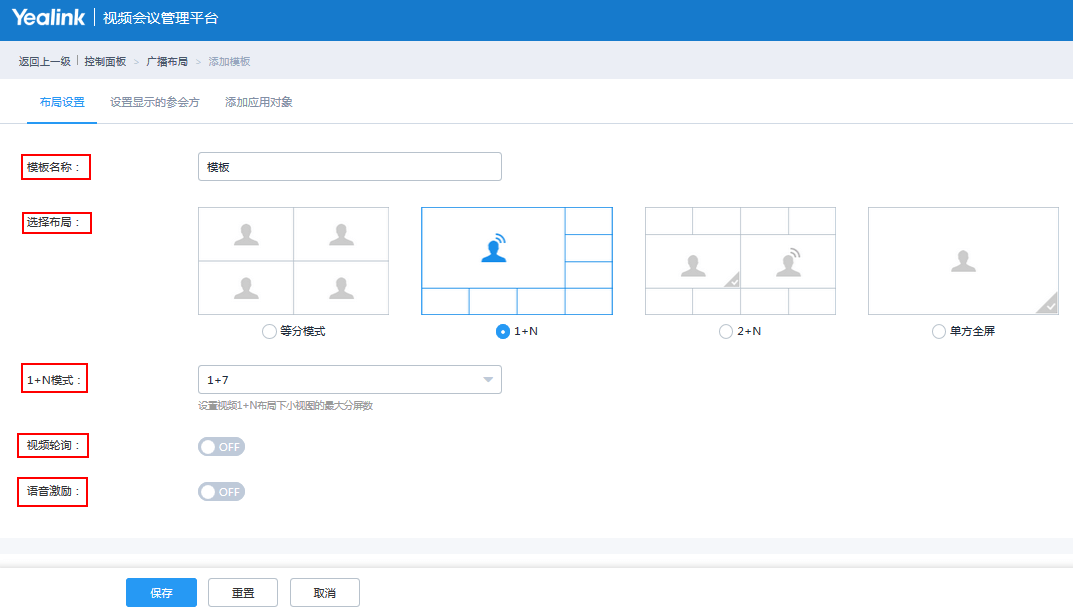The image size is (1073, 607).
Task: Choose the 1+N radio button
Action: pos(503,331)
